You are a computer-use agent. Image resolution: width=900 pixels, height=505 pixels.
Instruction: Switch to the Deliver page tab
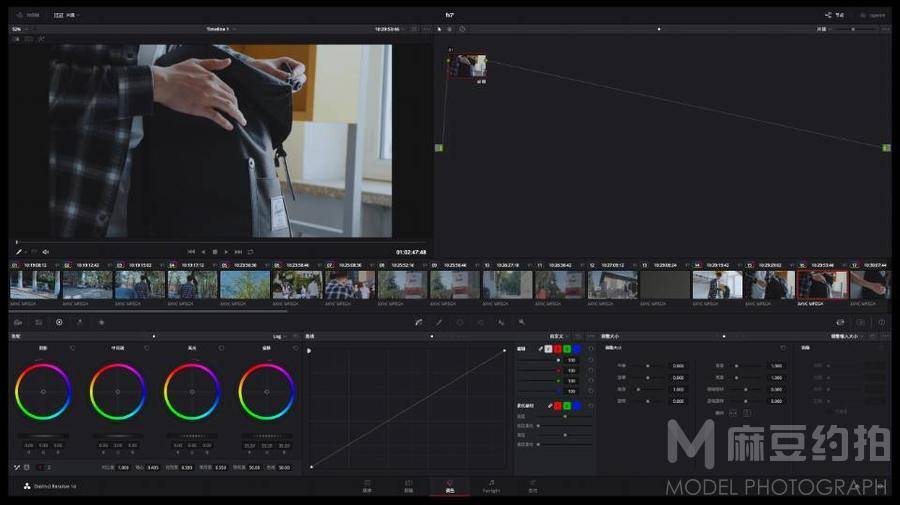pos(533,486)
